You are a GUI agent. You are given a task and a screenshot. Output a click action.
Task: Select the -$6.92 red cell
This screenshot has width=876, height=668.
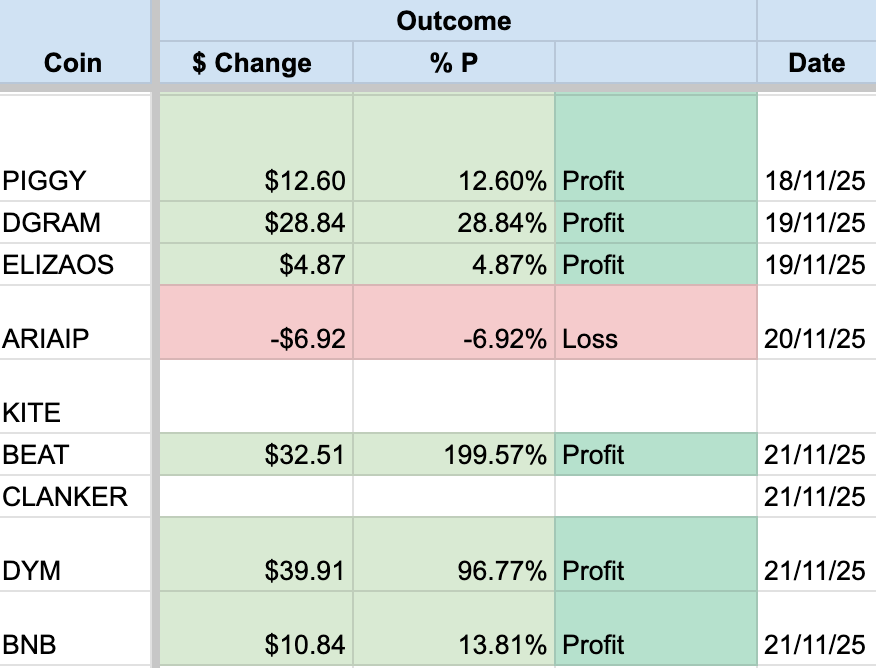tap(256, 322)
